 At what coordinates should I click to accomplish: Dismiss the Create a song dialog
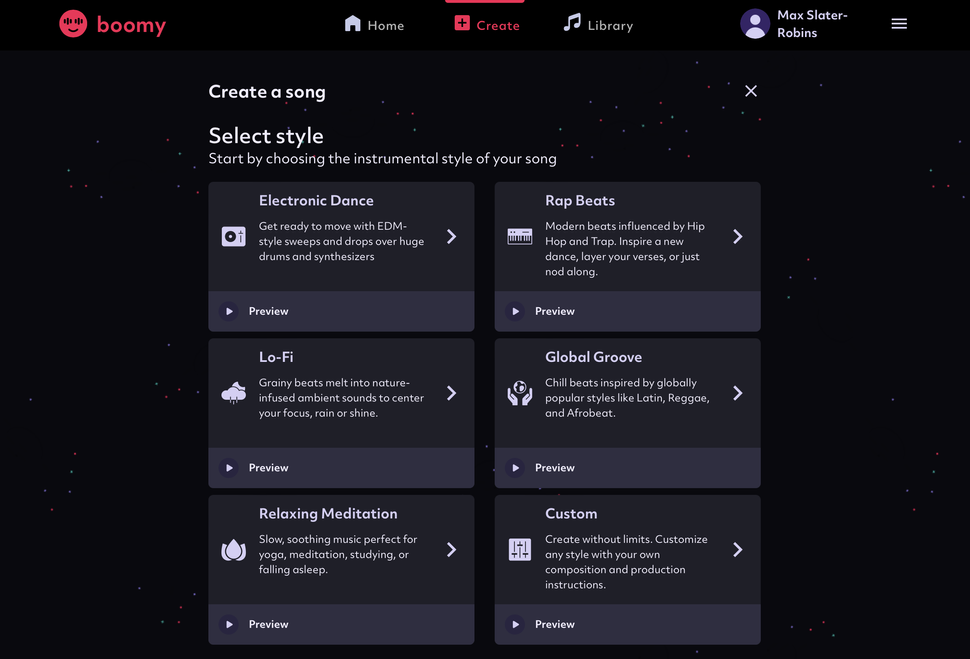[x=751, y=90]
